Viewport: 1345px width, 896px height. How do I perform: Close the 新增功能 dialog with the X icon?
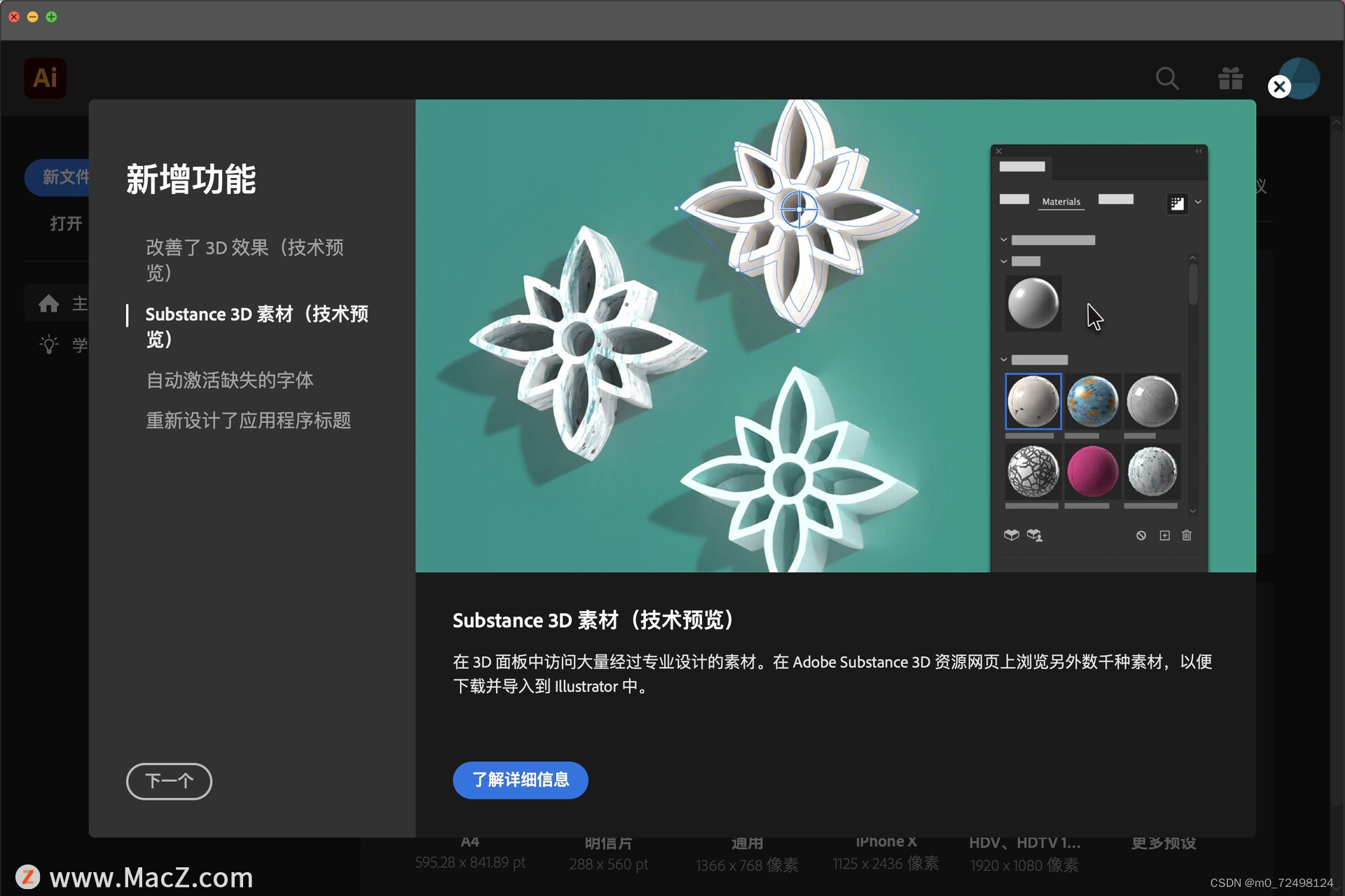1279,86
